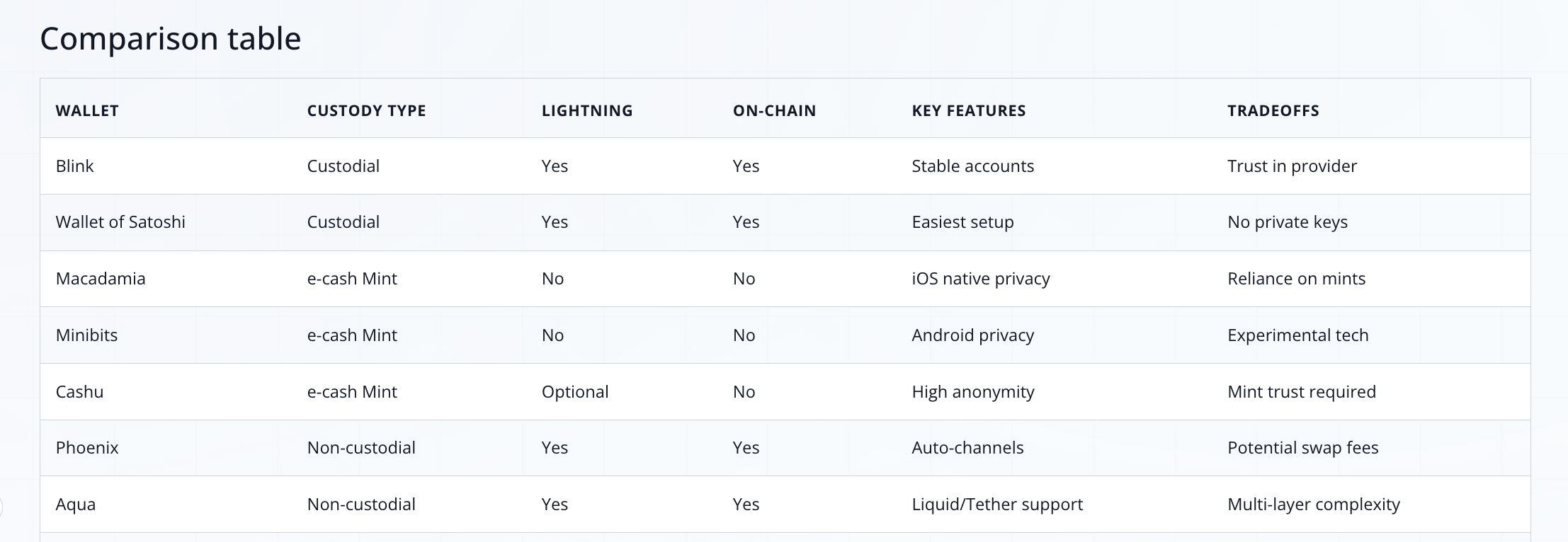Select the Stable accounts feature cell
This screenshot has width=1568, height=542.
click(x=972, y=166)
